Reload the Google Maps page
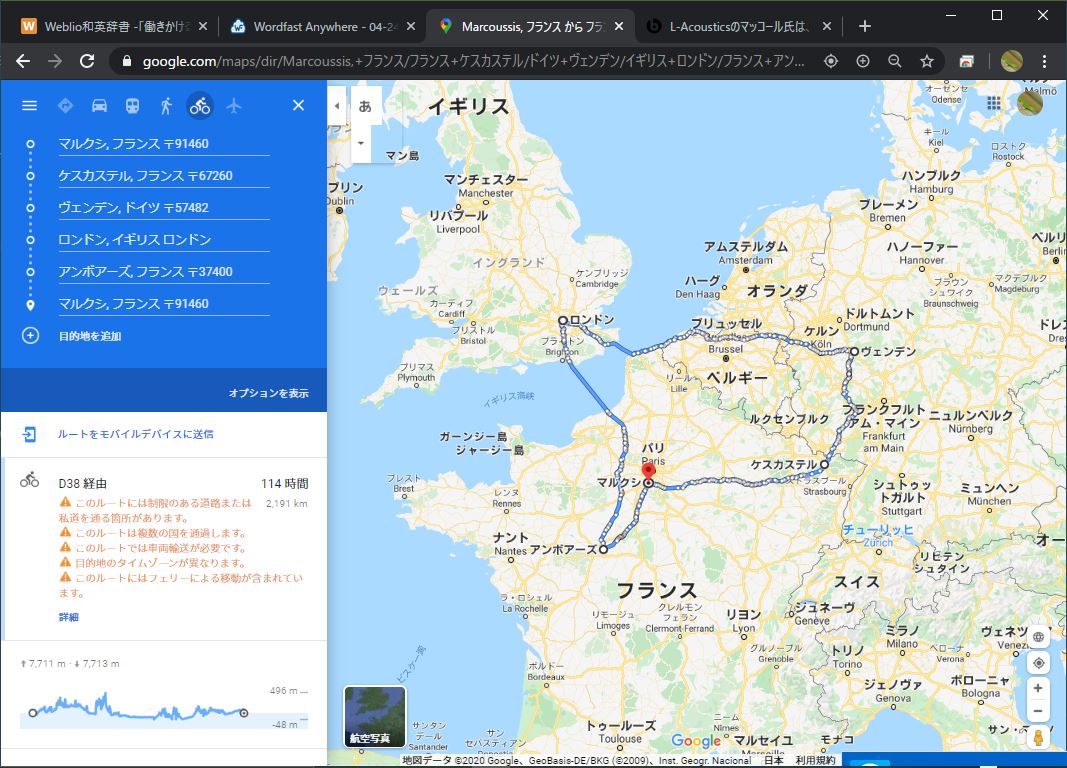This screenshot has height=768, width=1067. coord(87,61)
